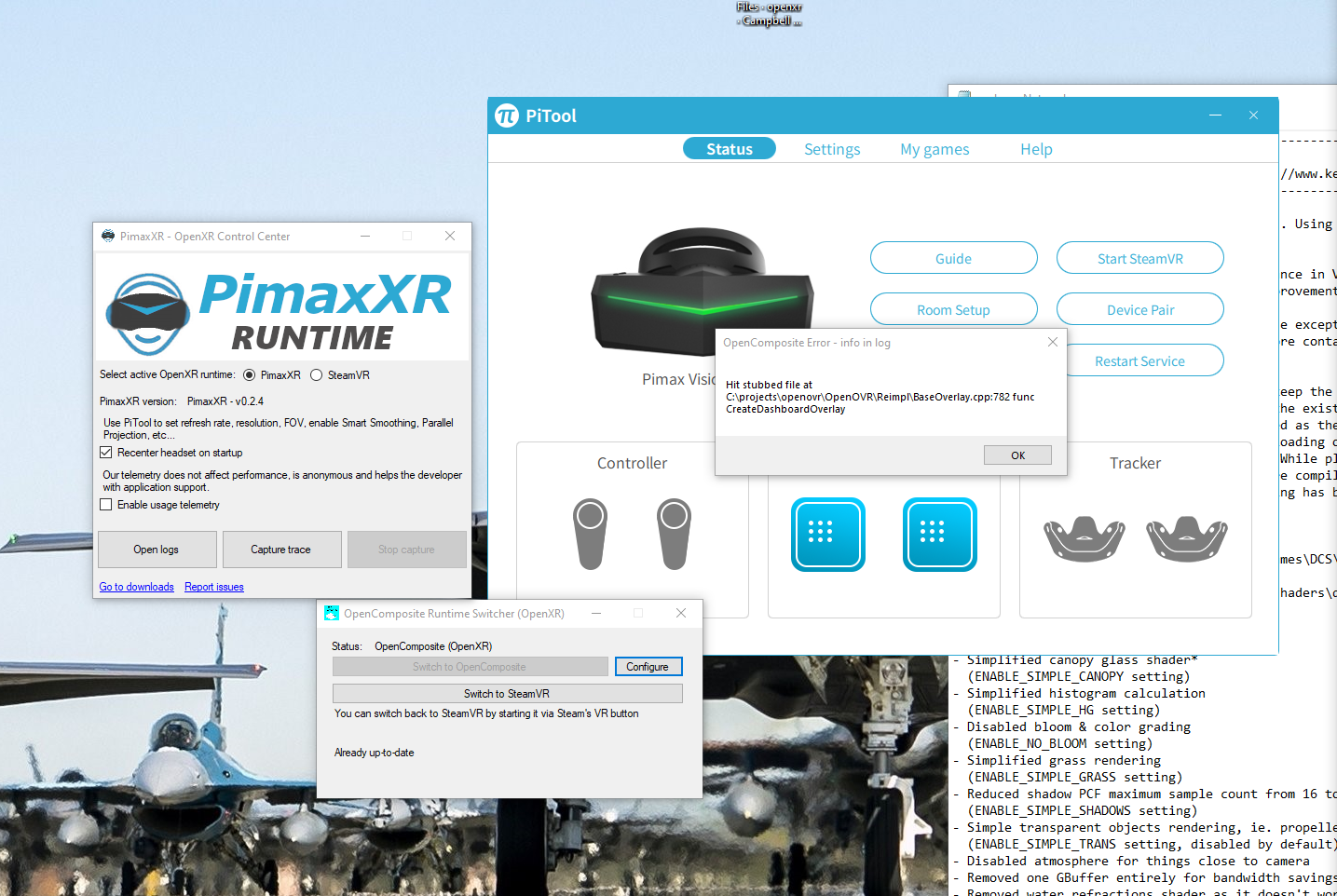Click the Configure button in Runtime Switcher

pyautogui.click(x=648, y=667)
